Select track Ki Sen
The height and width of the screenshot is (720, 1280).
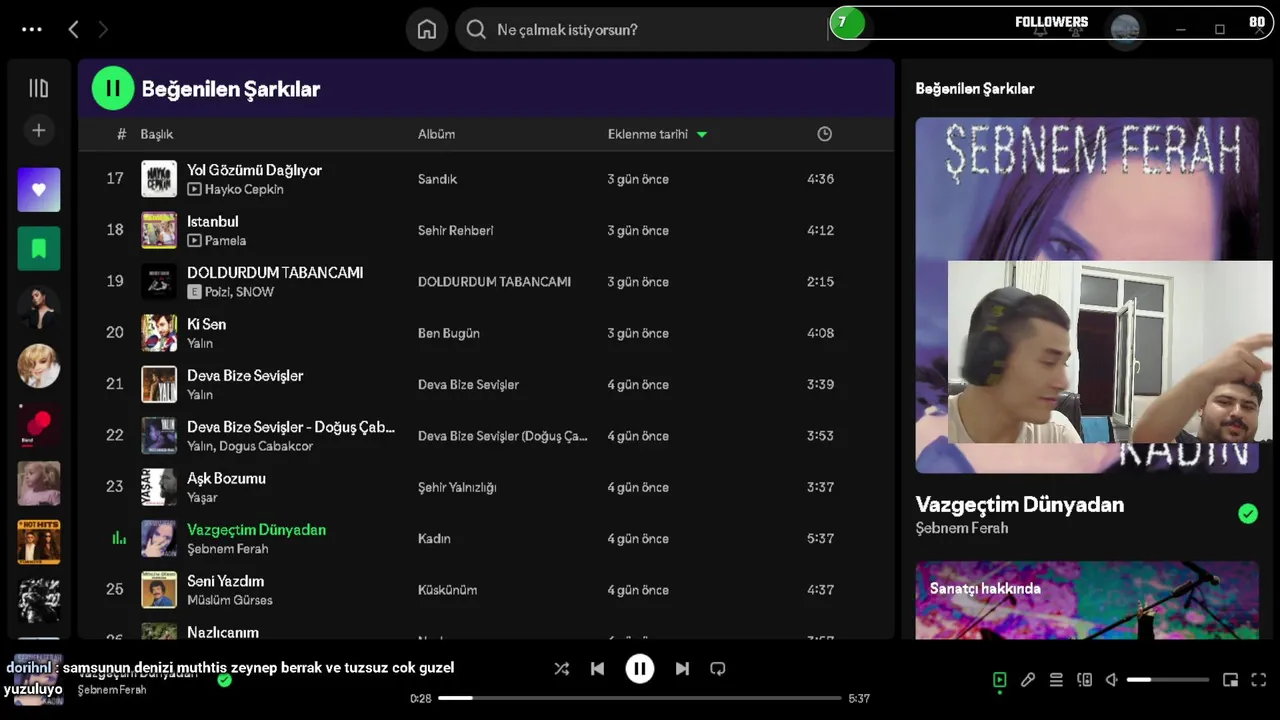[207, 324]
